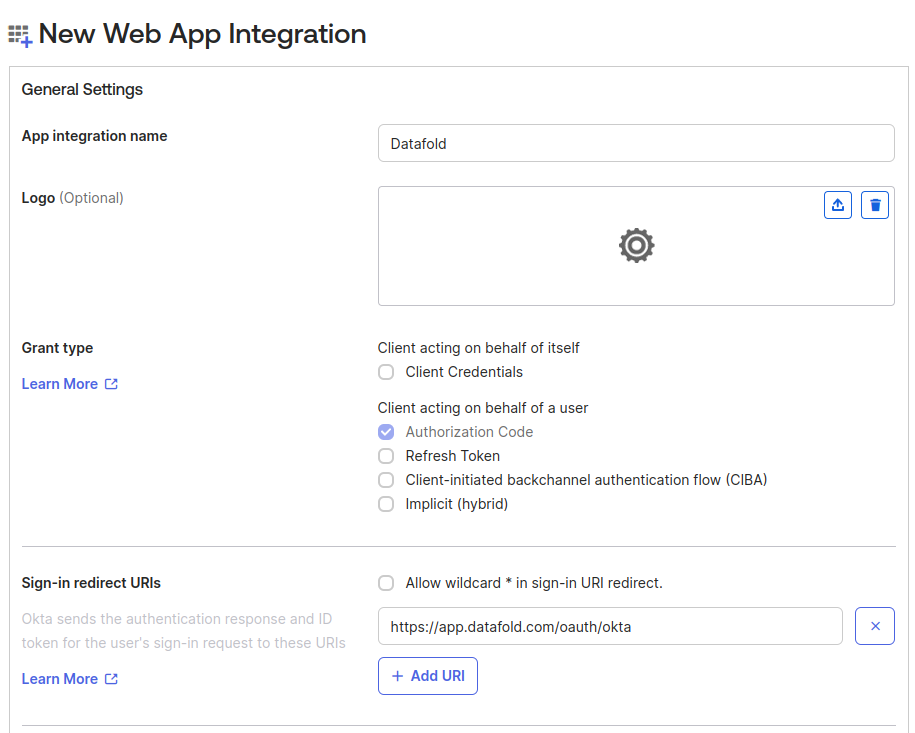Enable the CIBA authentication flow checkbox
Viewport: 915px width, 733px height.
[x=386, y=480]
